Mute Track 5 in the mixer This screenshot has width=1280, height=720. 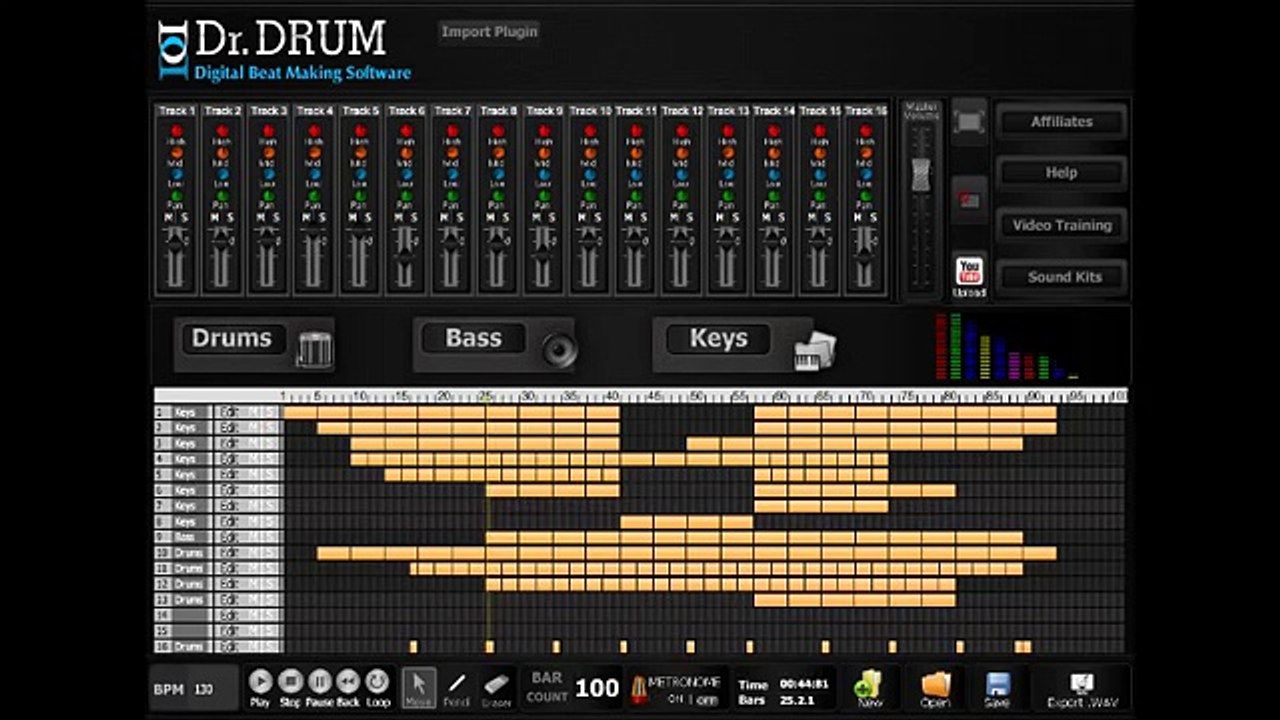(352, 218)
